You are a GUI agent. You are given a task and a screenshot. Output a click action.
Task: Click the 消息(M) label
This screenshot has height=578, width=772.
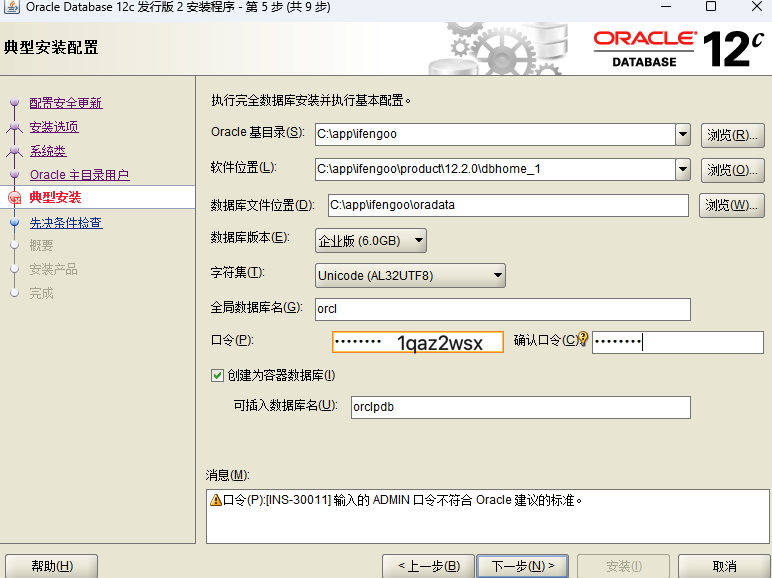point(228,475)
